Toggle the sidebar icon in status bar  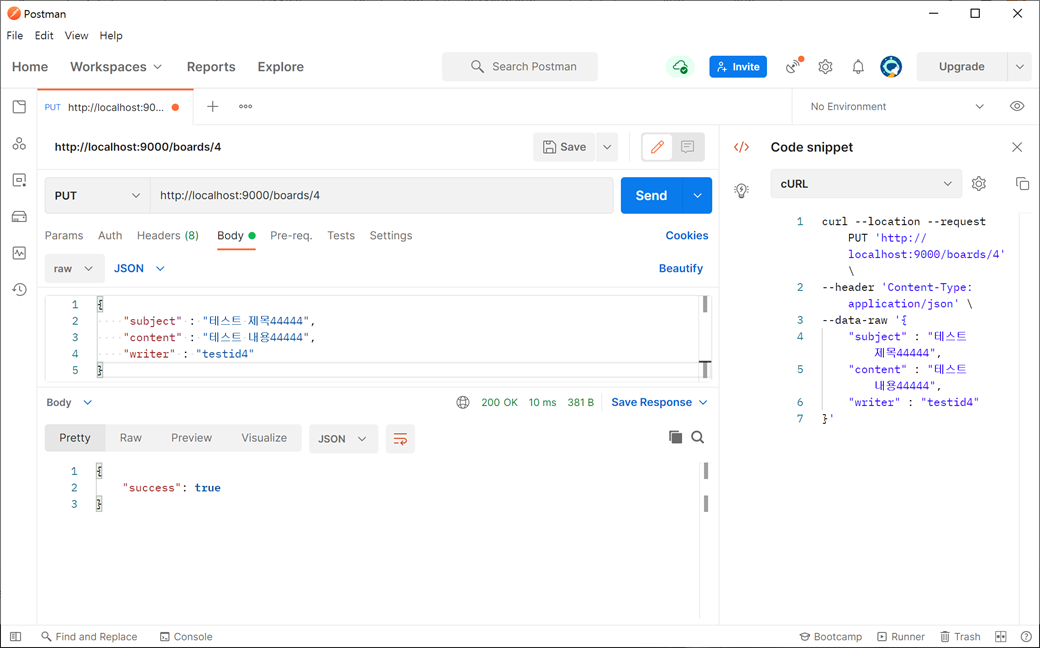point(16,636)
